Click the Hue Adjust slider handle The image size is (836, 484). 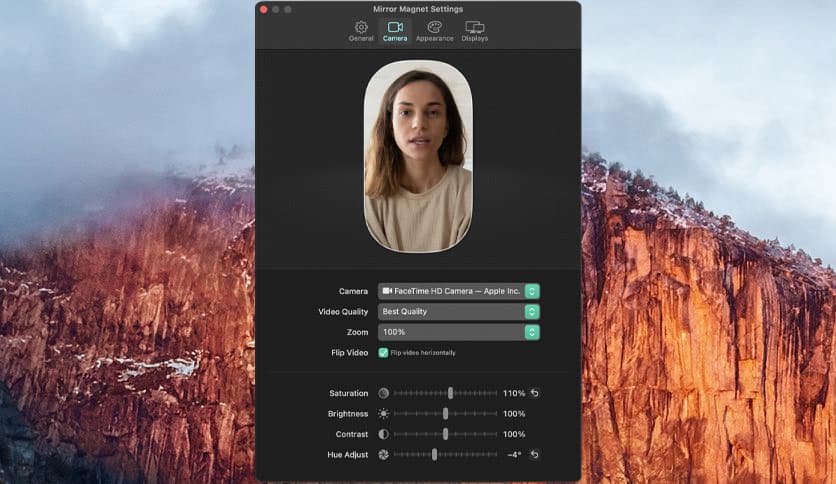pos(435,455)
